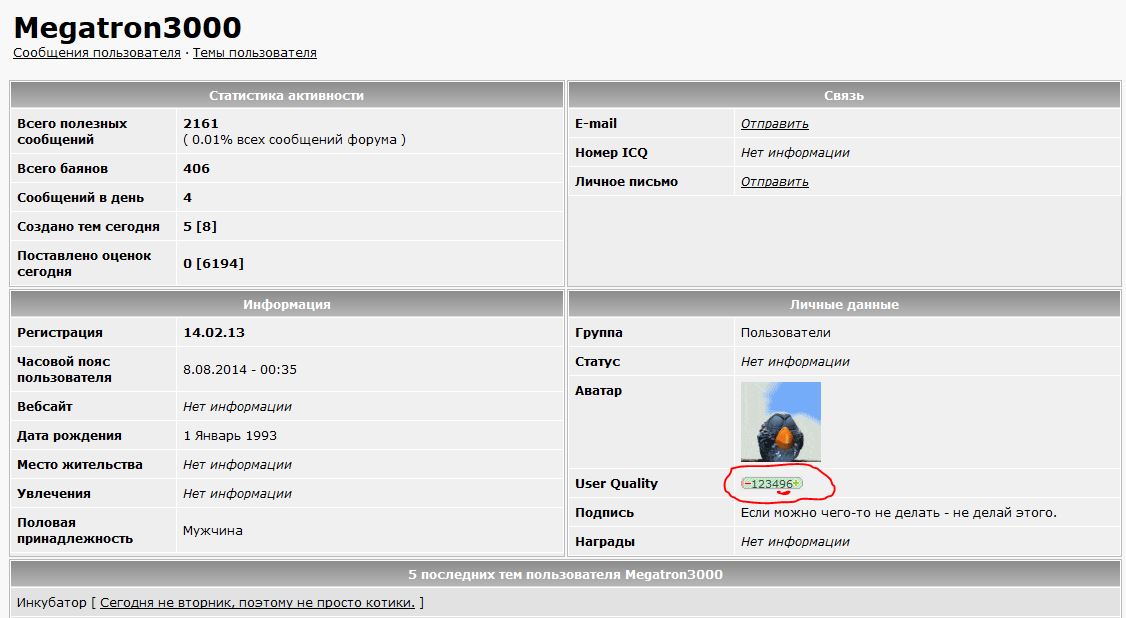Image resolution: width=1126 pixels, height=618 pixels.
Task: Click the total useful posts count 2161
Action: 200,124
